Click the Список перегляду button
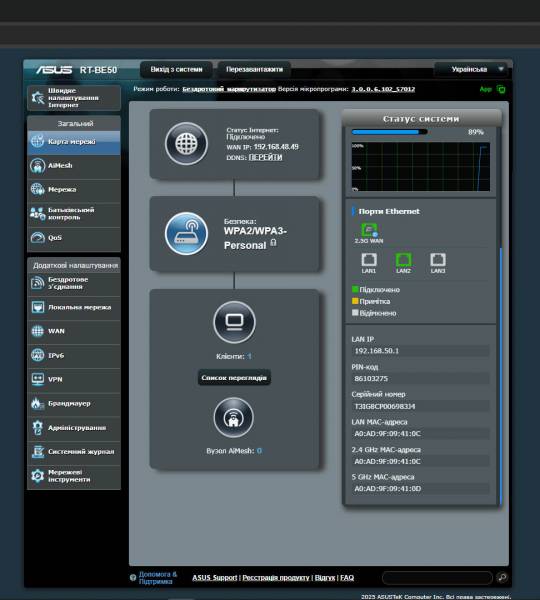Image resolution: width=540 pixels, height=600 pixels. (234, 378)
